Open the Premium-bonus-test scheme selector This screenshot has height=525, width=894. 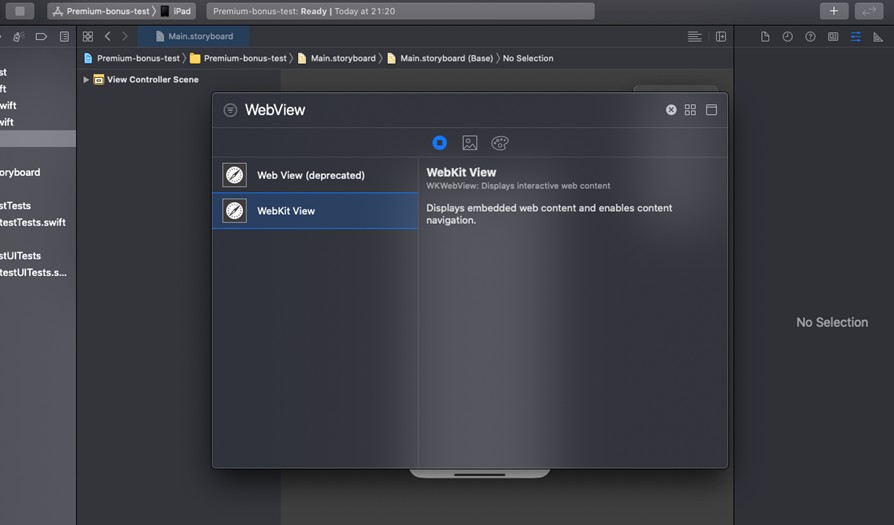pyautogui.click(x=102, y=11)
